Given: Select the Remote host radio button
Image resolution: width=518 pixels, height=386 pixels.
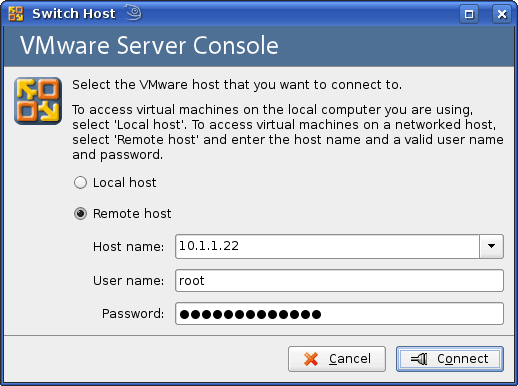Looking at the screenshot, I should coord(80,214).
